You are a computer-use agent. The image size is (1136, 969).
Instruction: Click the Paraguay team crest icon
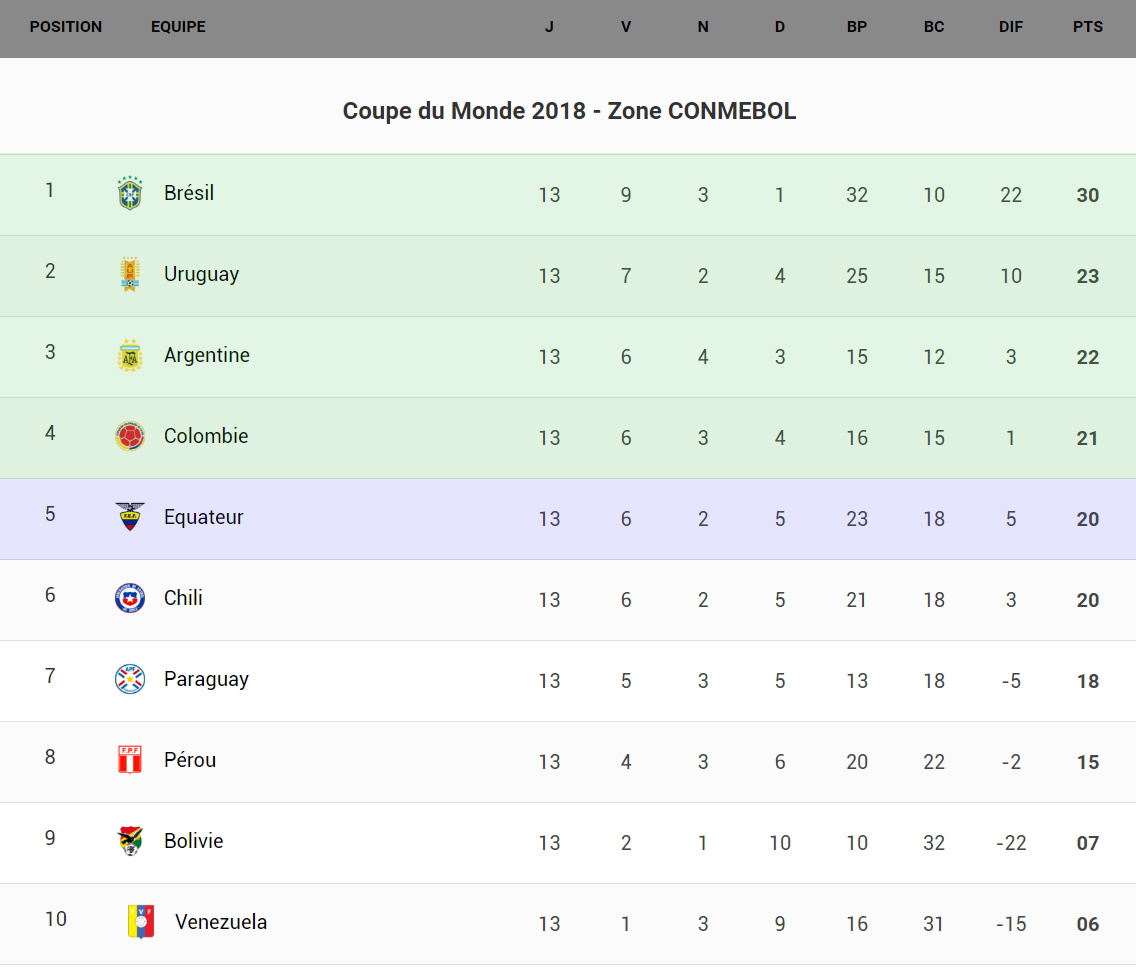click(x=130, y=679)
